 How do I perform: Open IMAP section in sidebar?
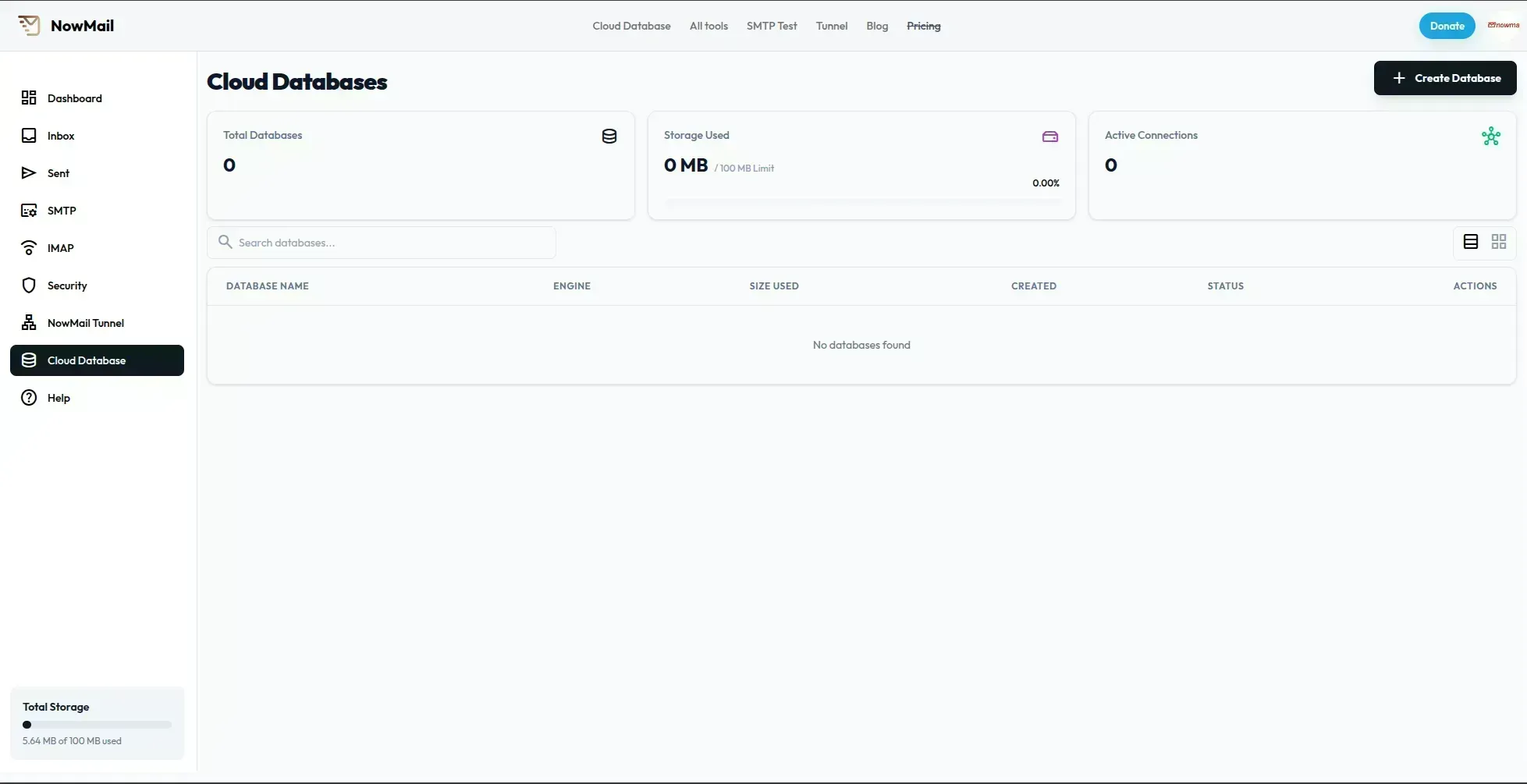coord(60,248)
